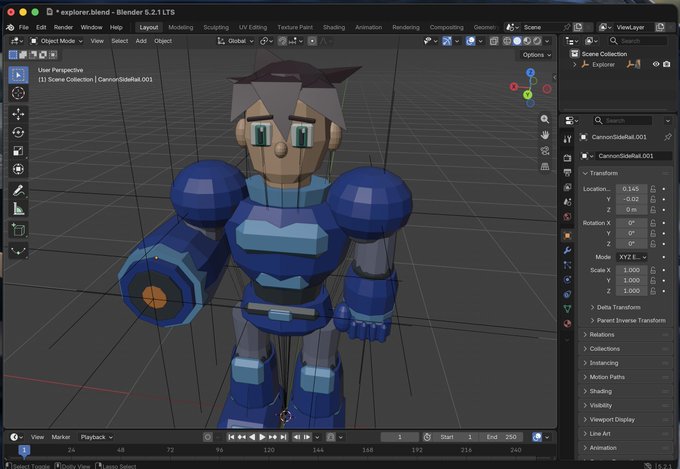The height and width of the screenshot is (469, 680).
Task: Open the Object Data properties tab
Action: coord(567,308)
